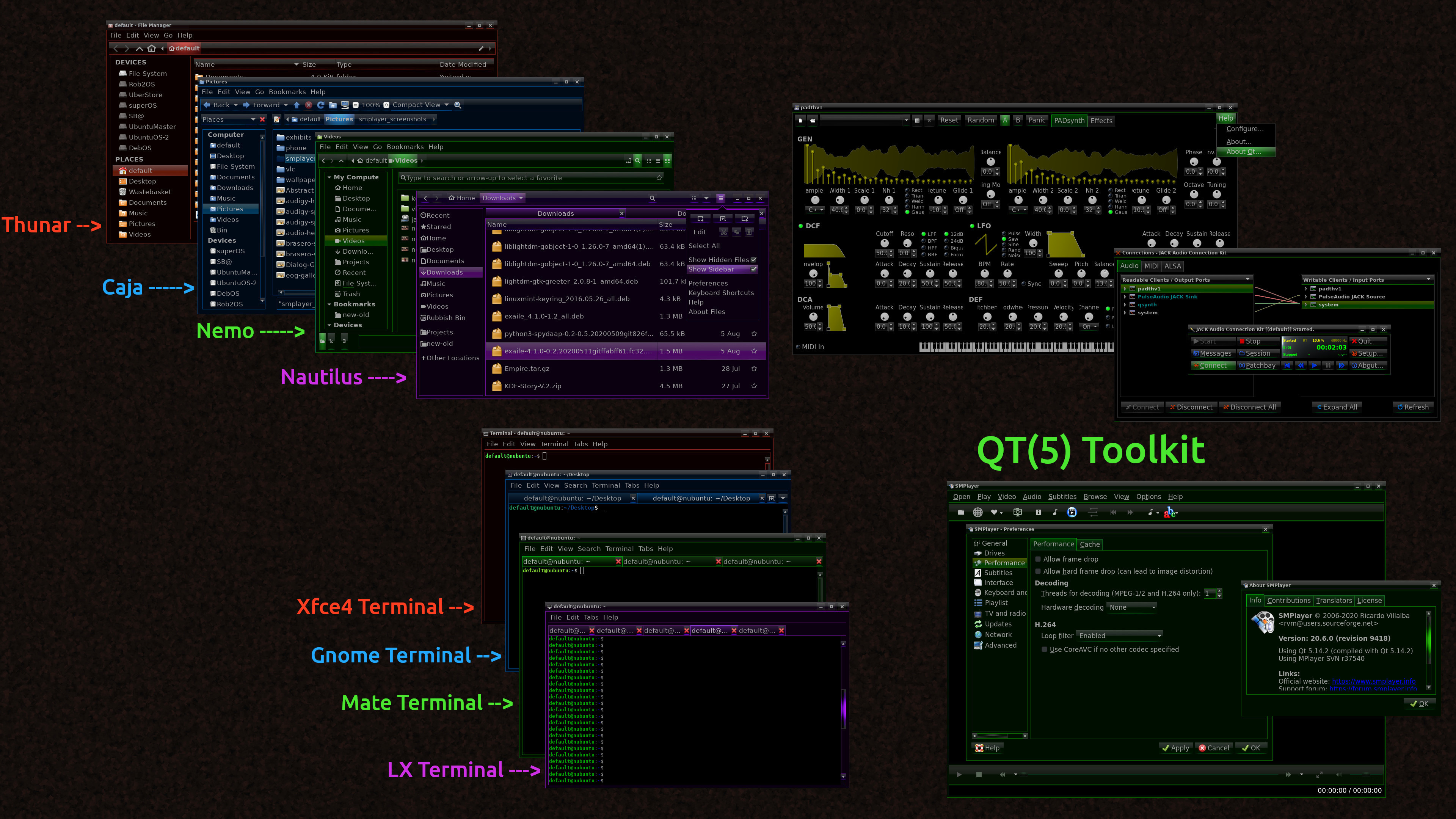The width and height of the screenshot is (1456, 819).
Task: Select the Sine LFO shape radio button
Action: [x=1004, y=245]
